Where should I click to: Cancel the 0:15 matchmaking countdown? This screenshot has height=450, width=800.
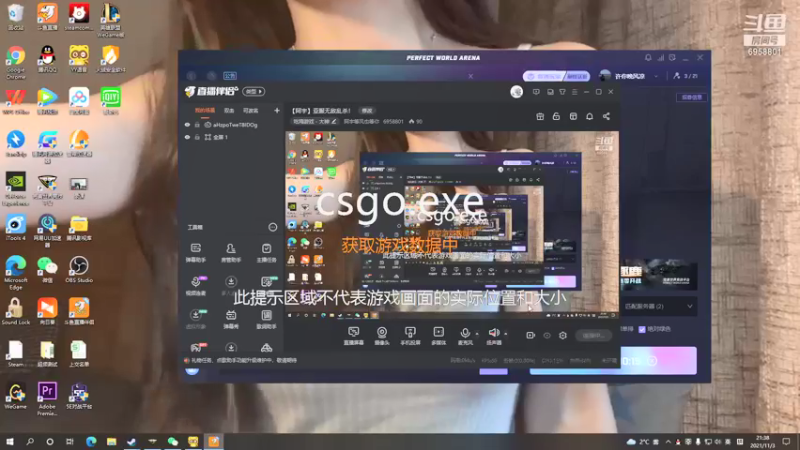point(653,361)
